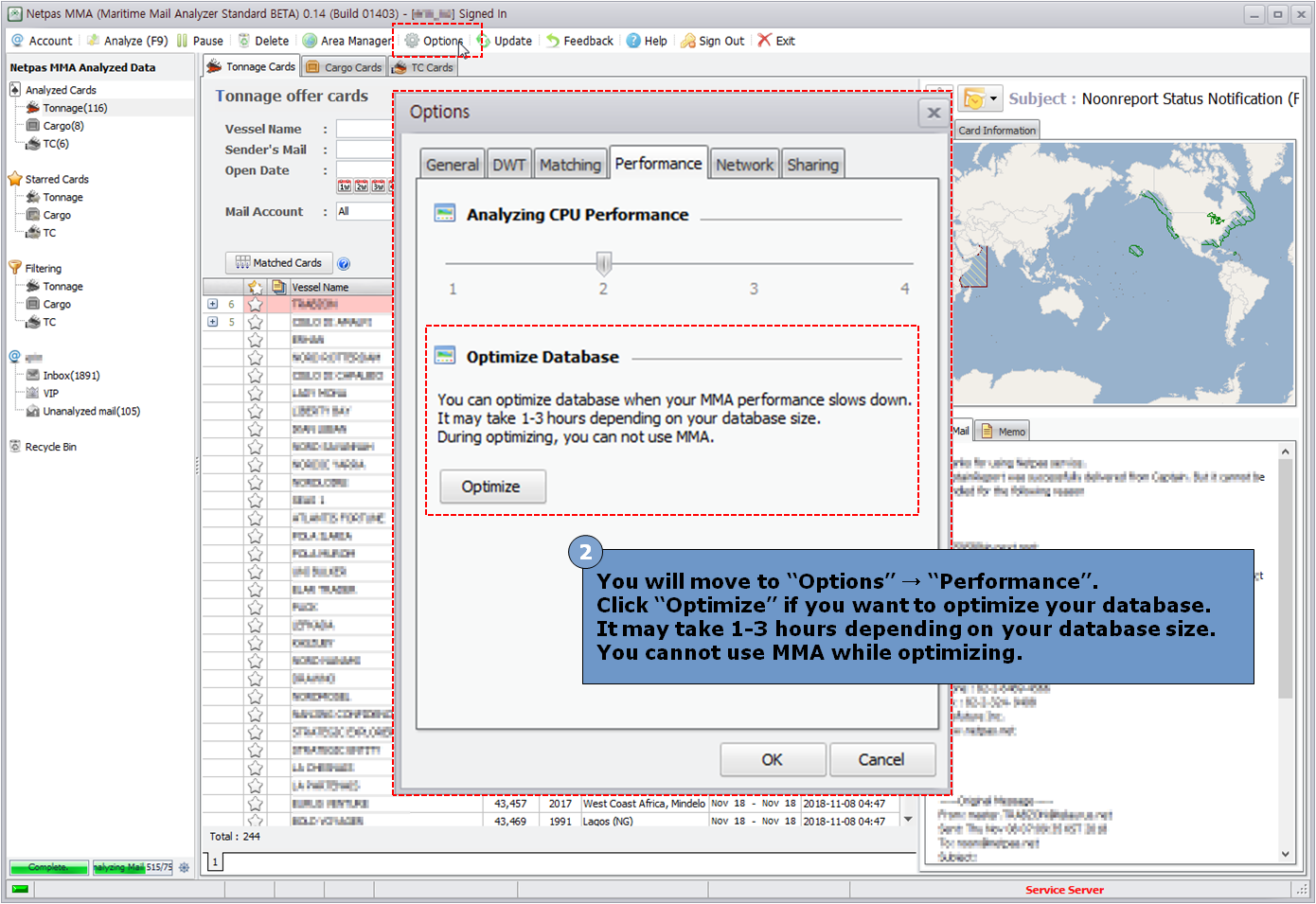Toggle the star on row numbered 6

coord(255,305)
